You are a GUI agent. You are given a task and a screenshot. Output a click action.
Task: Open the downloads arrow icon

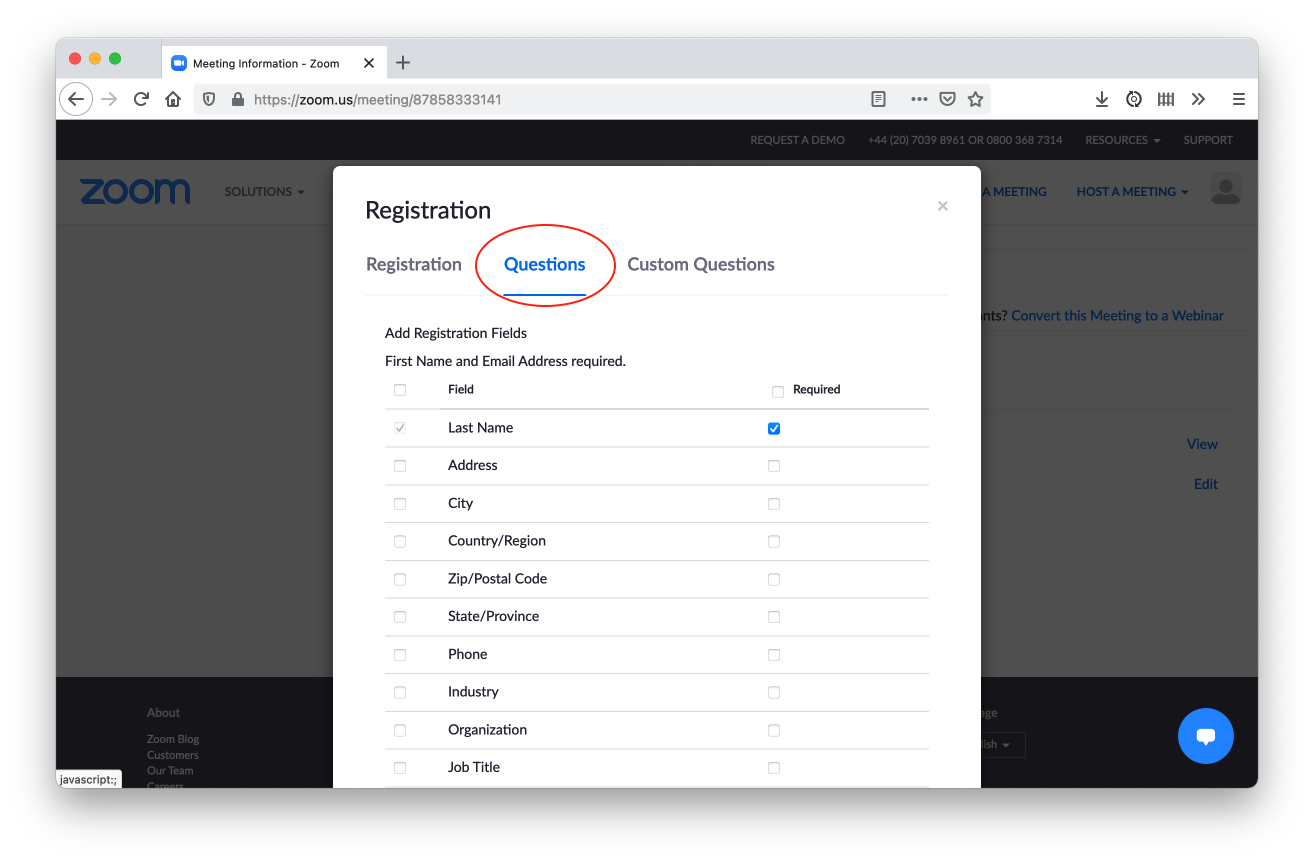point(1101,99)
